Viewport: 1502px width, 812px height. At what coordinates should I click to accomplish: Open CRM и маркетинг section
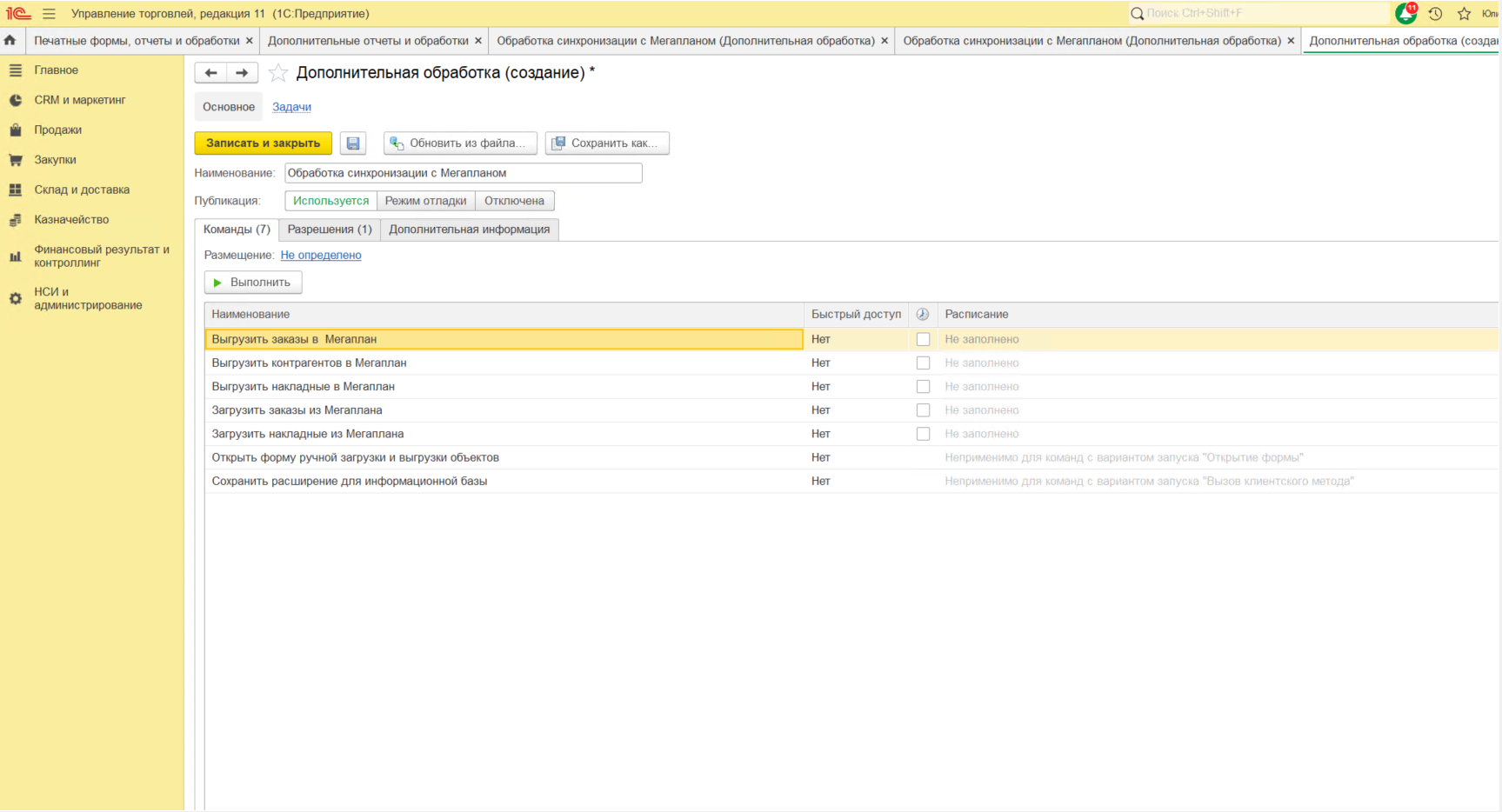pyautogui.click(x=80, y=100)
